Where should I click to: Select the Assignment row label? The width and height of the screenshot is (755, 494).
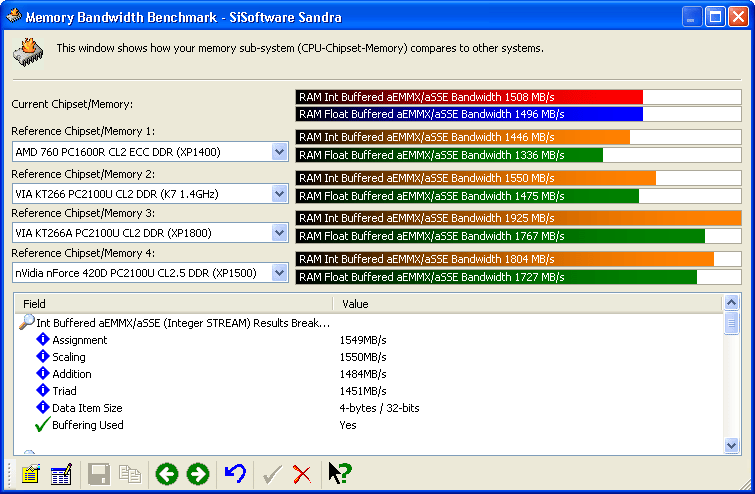point(79,340)
